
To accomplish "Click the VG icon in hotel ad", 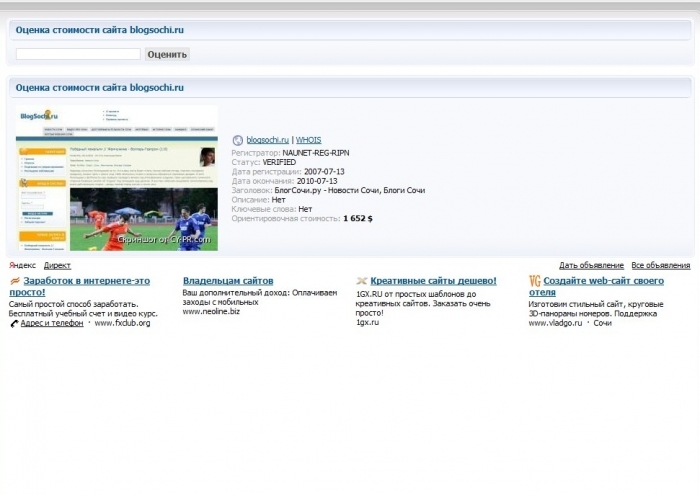I will pyautogui.click(x=535, y=282).
